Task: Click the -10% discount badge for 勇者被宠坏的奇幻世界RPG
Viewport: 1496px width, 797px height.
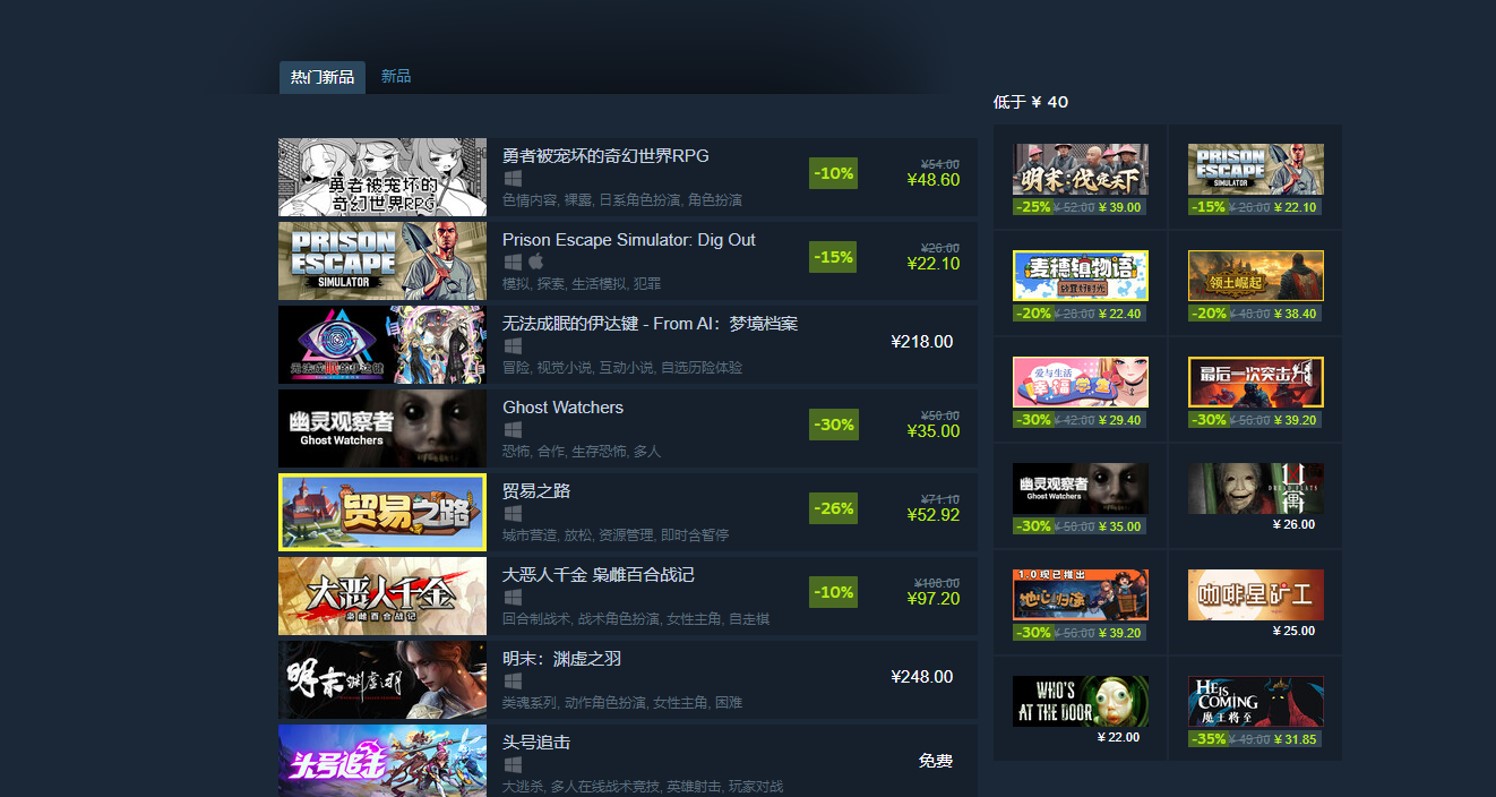Action: (x=833, y=173)
